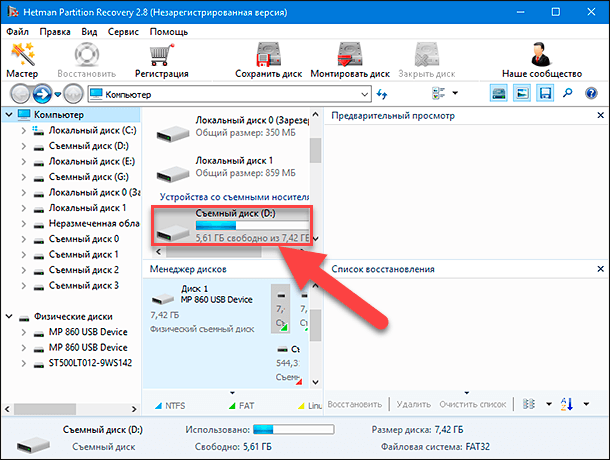Select Локальный диск 1 in tree
The height and width of the screenshot is (460, 610).
[87, 208]
